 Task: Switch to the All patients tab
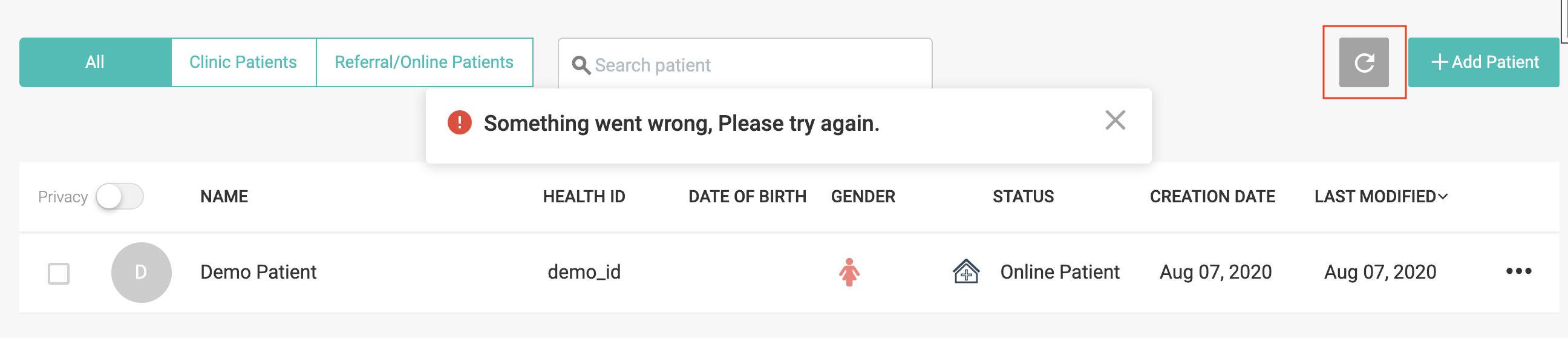[x=95, y=62]
